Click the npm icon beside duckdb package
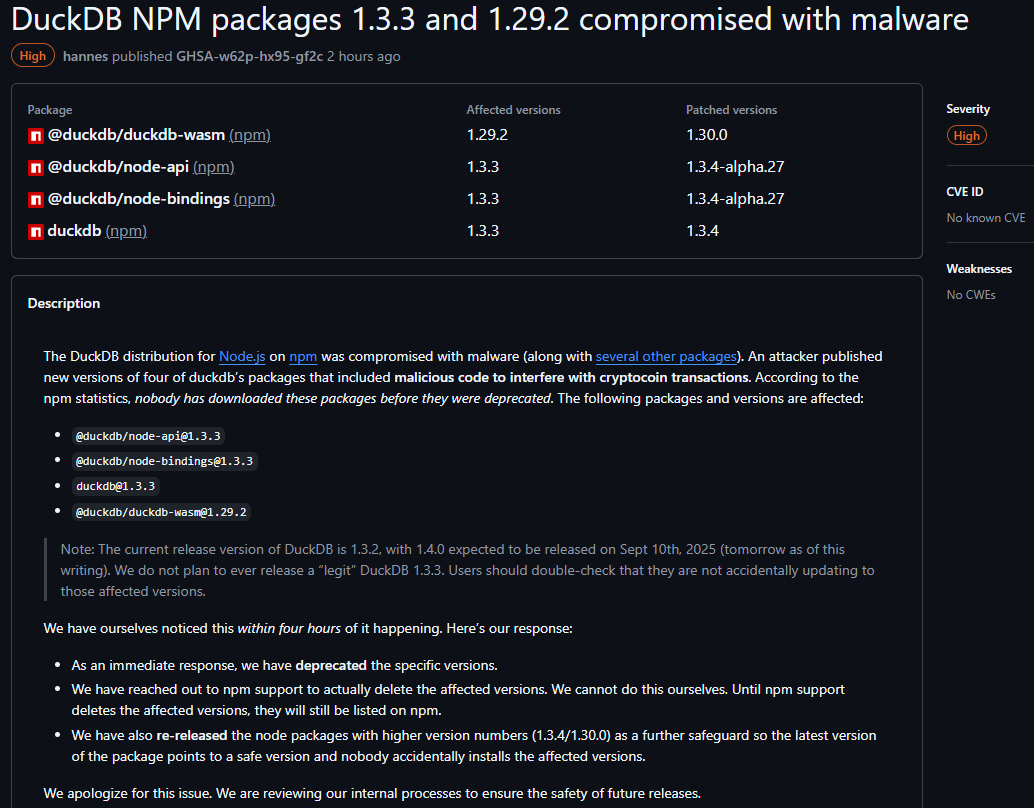The image size is (1034, 808). point(35,231)
